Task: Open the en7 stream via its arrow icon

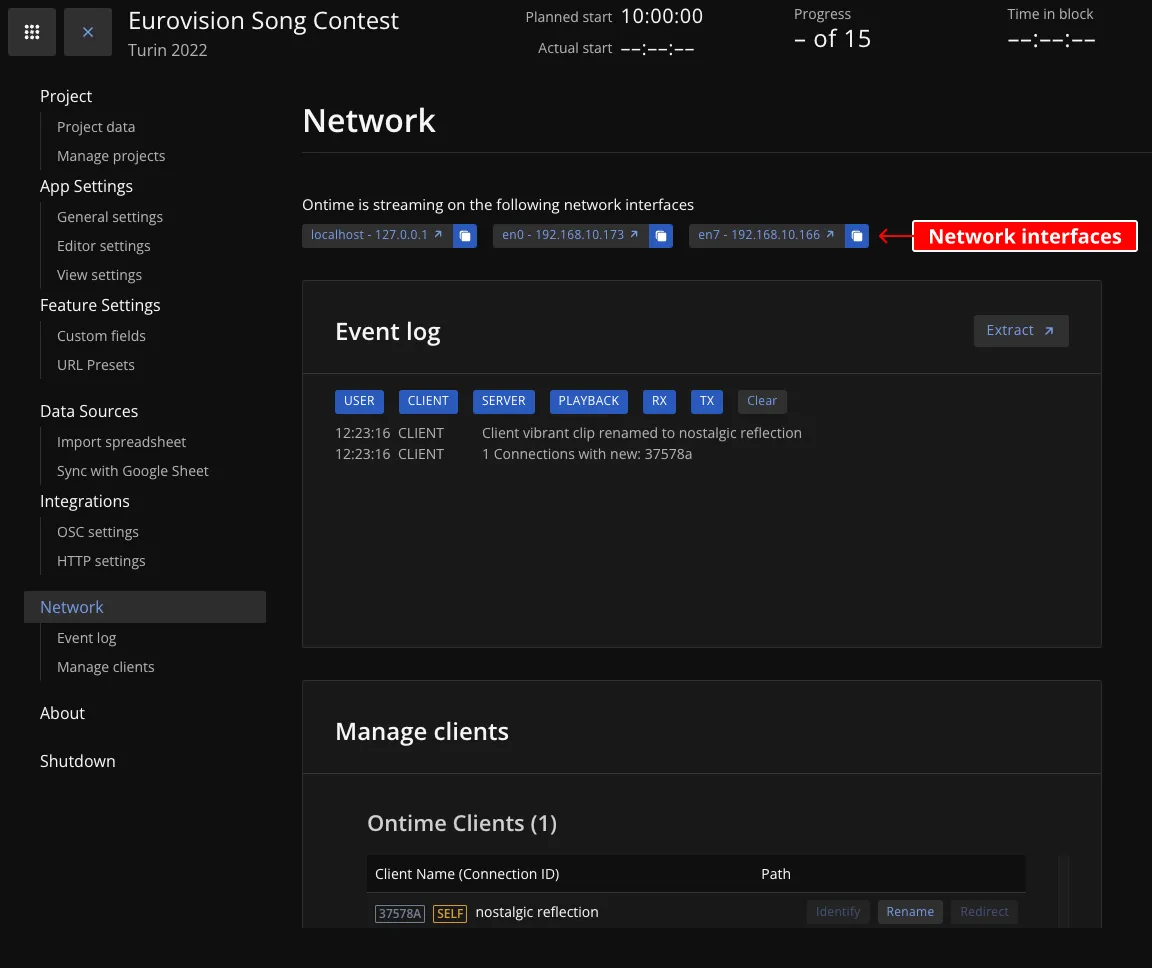Action: click(x=828, y=235)
